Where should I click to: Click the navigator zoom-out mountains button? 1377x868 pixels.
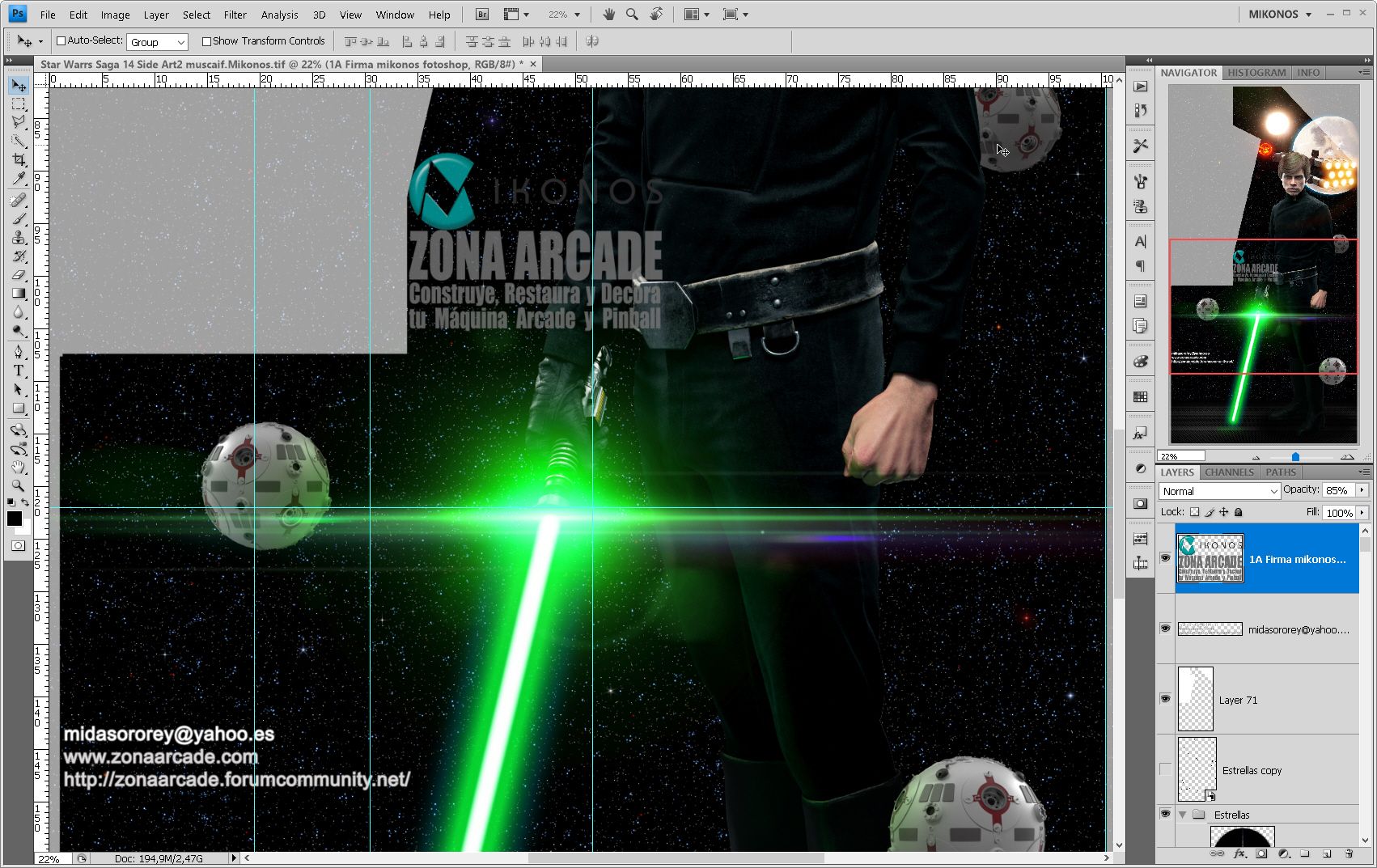1256,457
